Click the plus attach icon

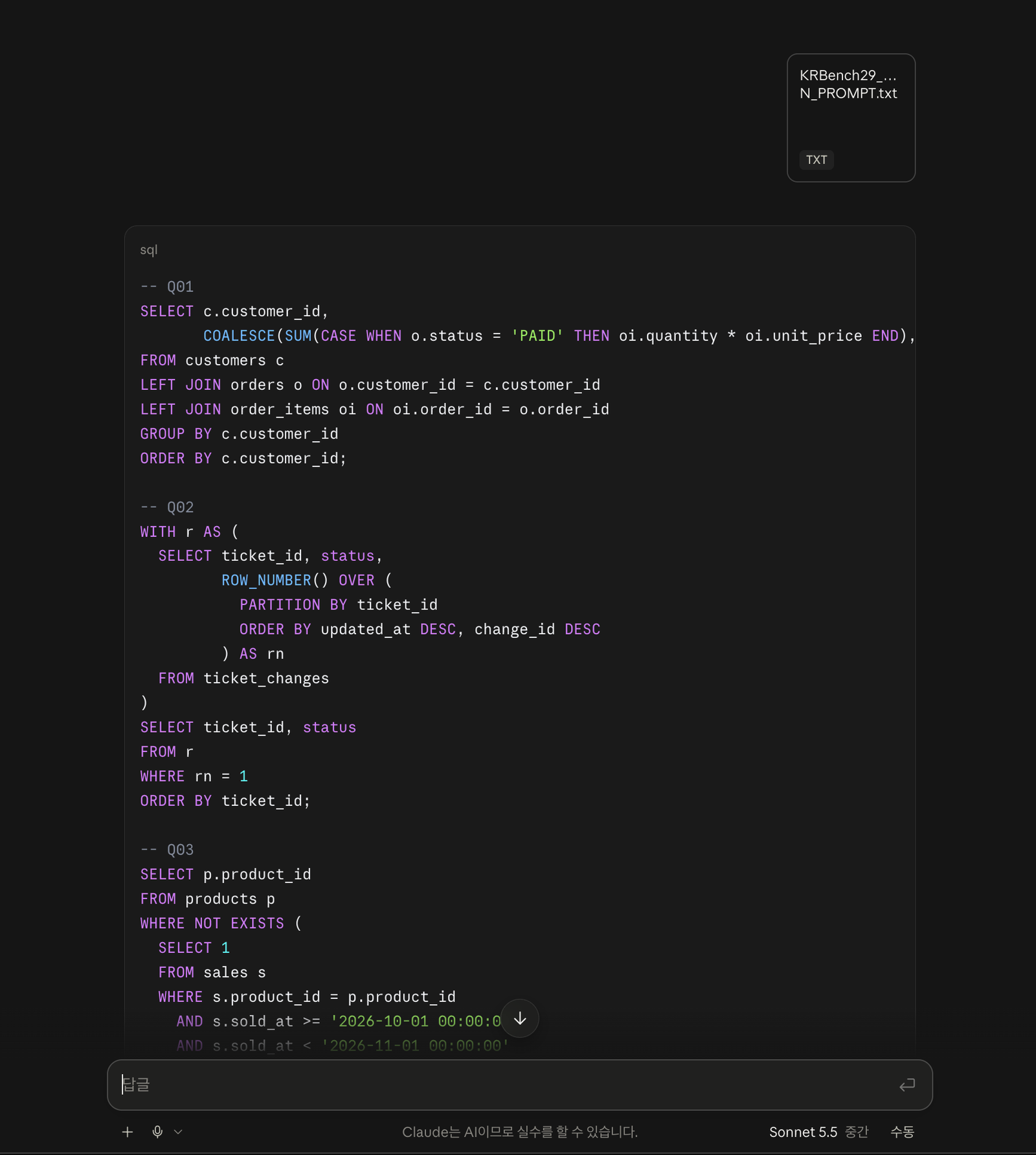coord(128,1132)
